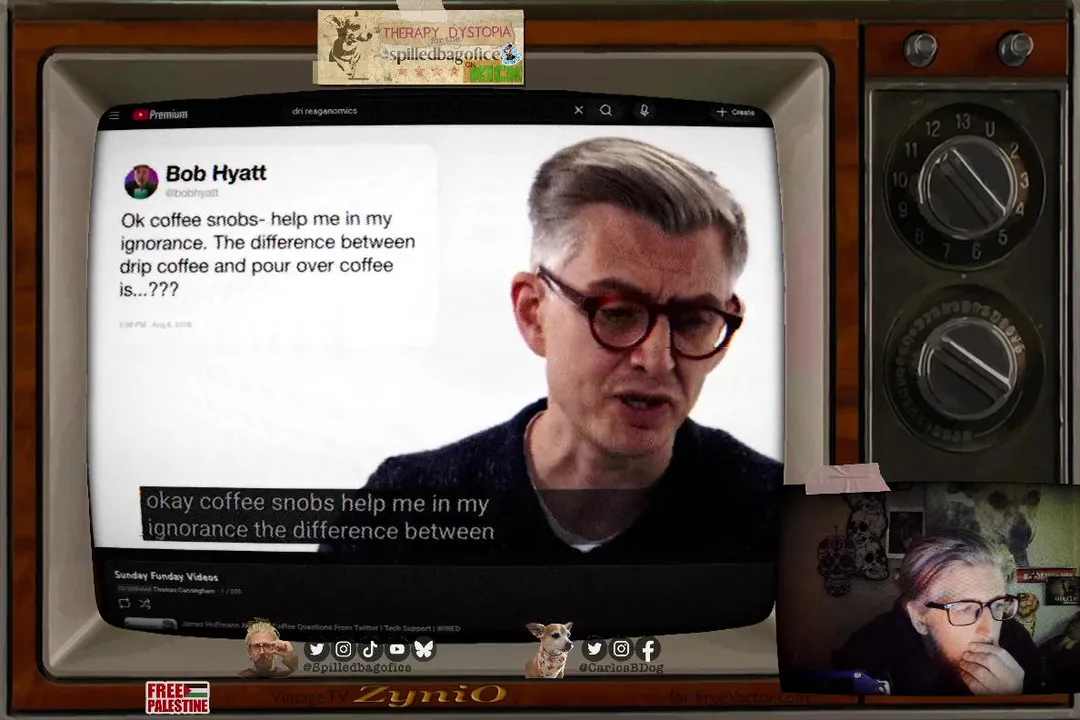
Task: Click the @CarlosBDog handle text
Action: coord(621,668)
